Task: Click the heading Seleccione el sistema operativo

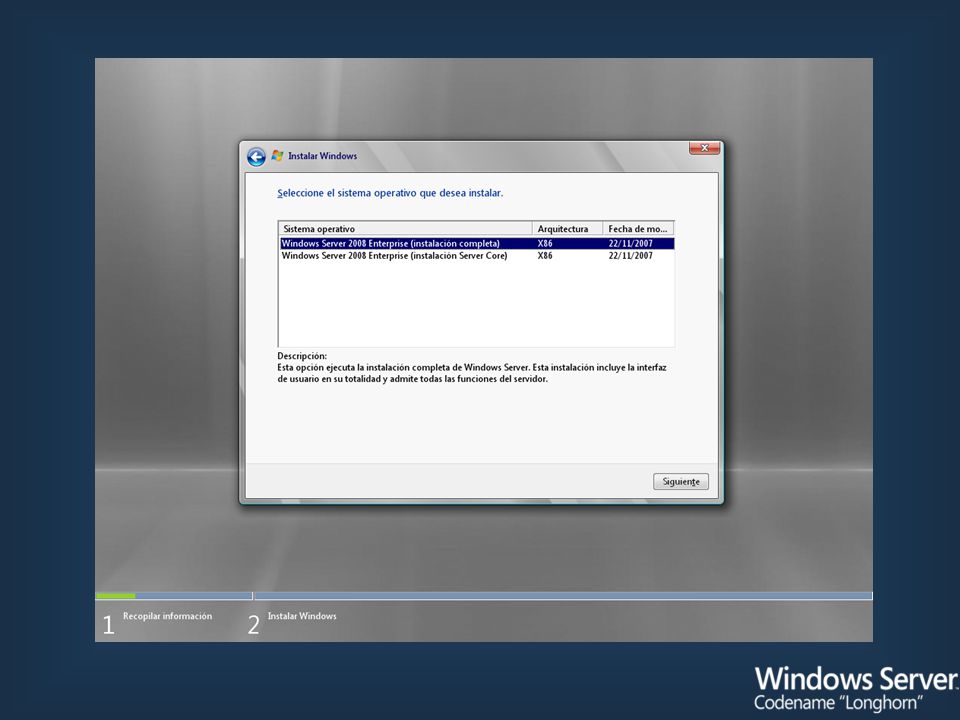Action: point(390,193)
